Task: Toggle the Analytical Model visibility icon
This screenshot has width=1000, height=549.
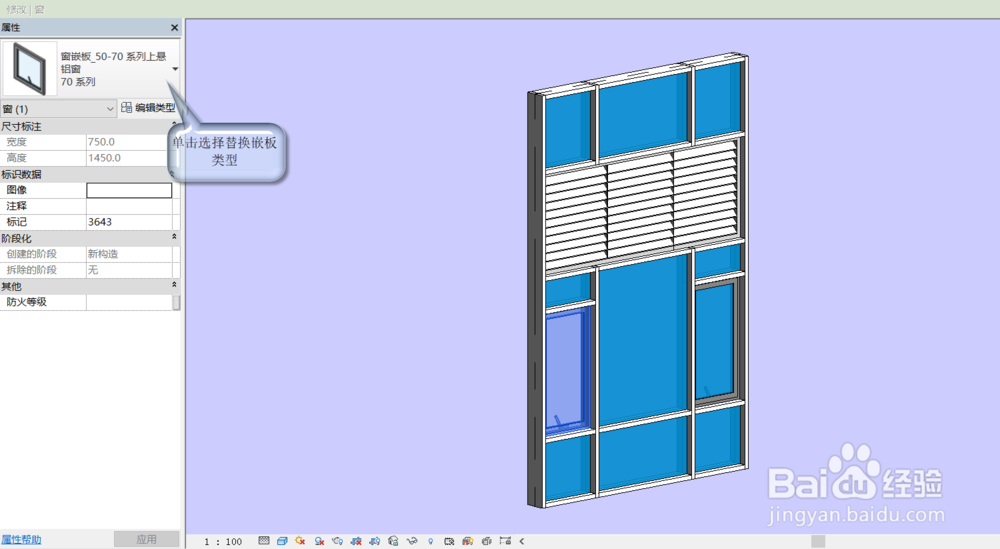Action: tap(467, 541)
